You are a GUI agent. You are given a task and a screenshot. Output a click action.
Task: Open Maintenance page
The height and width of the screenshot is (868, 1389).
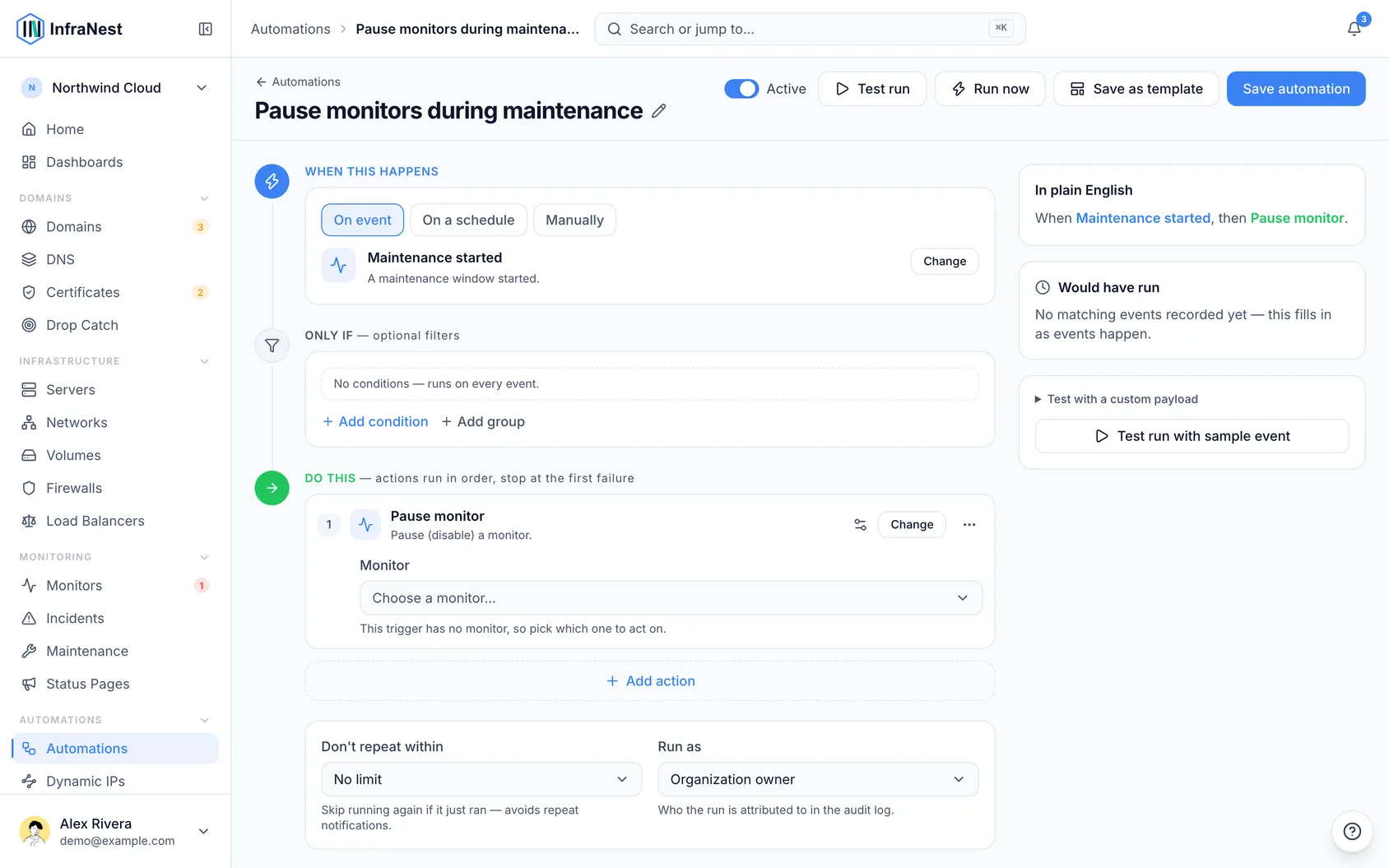(x=115, y=651)
